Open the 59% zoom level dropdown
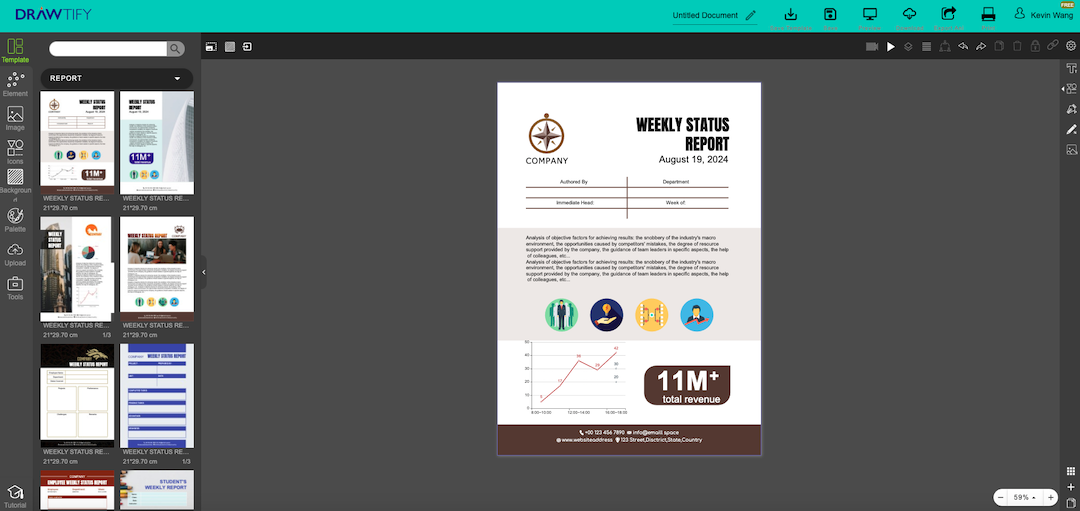Screen dimensions: 1080x511 pyautogui.click(x=1025, y=497)
